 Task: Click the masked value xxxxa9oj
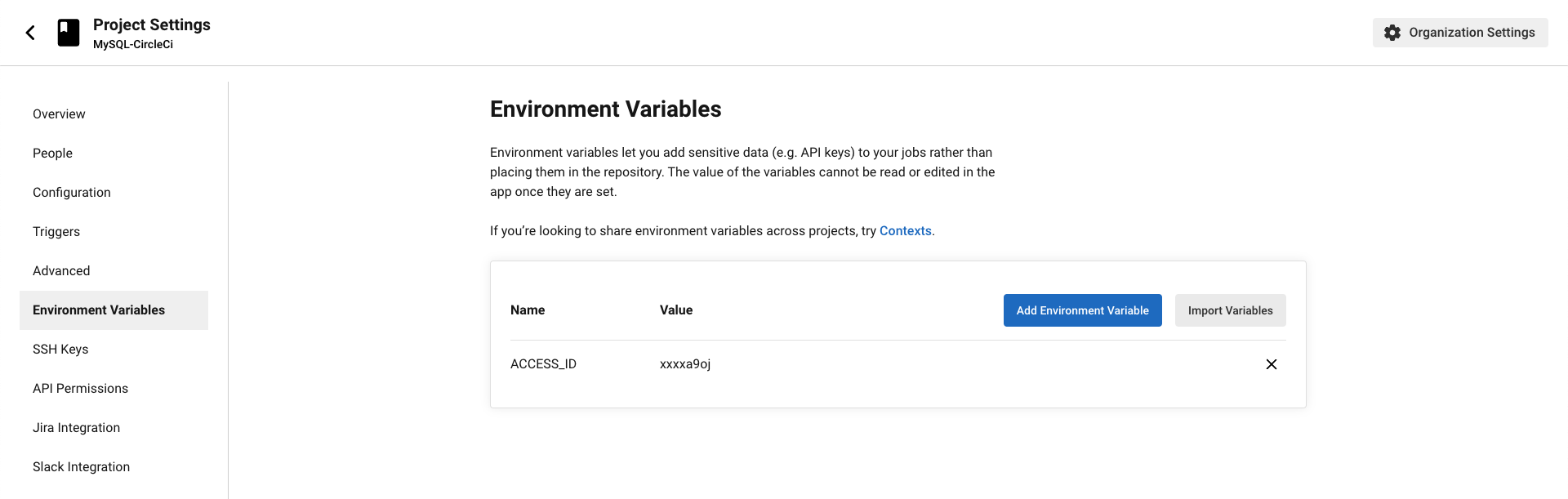click(685, 364)
